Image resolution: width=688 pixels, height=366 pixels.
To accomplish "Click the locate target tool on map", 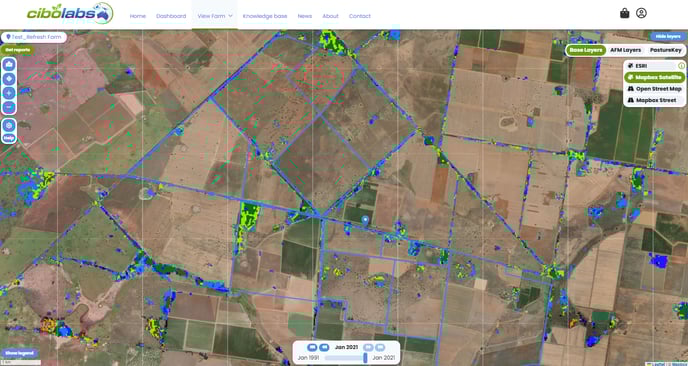I will click(x=9, y=79).
